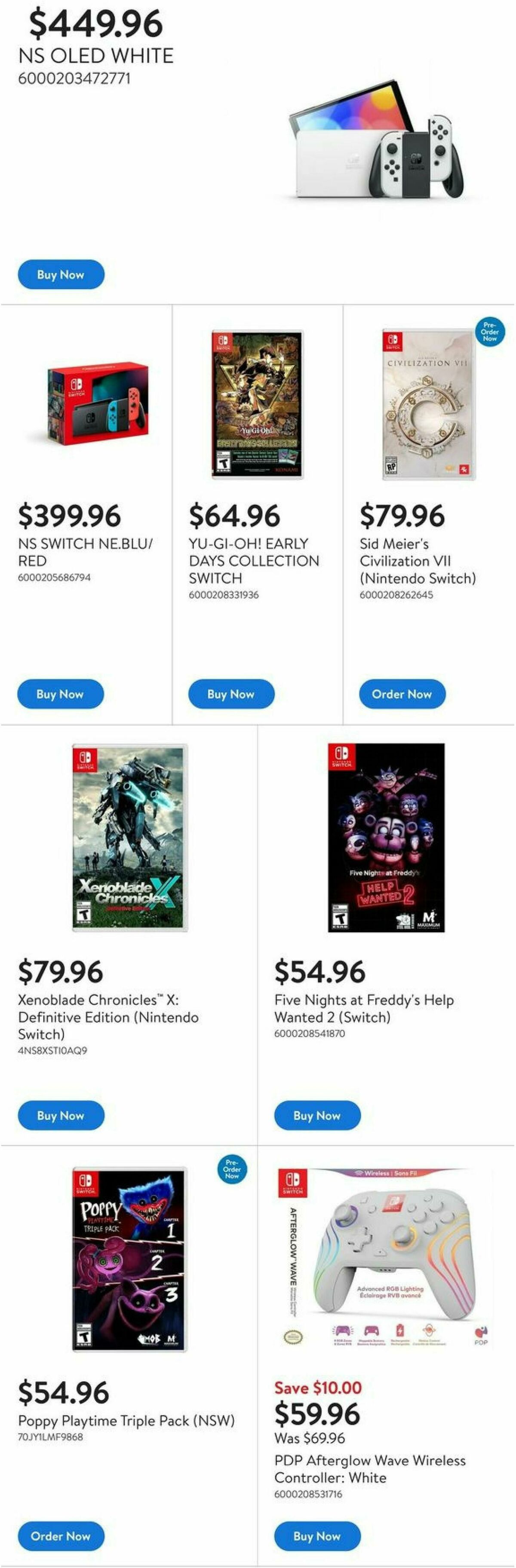The height and width of the screenshot is (1568, 516).
Task: Click Buy Now for NS OLED White
Action: pos(61,275)
